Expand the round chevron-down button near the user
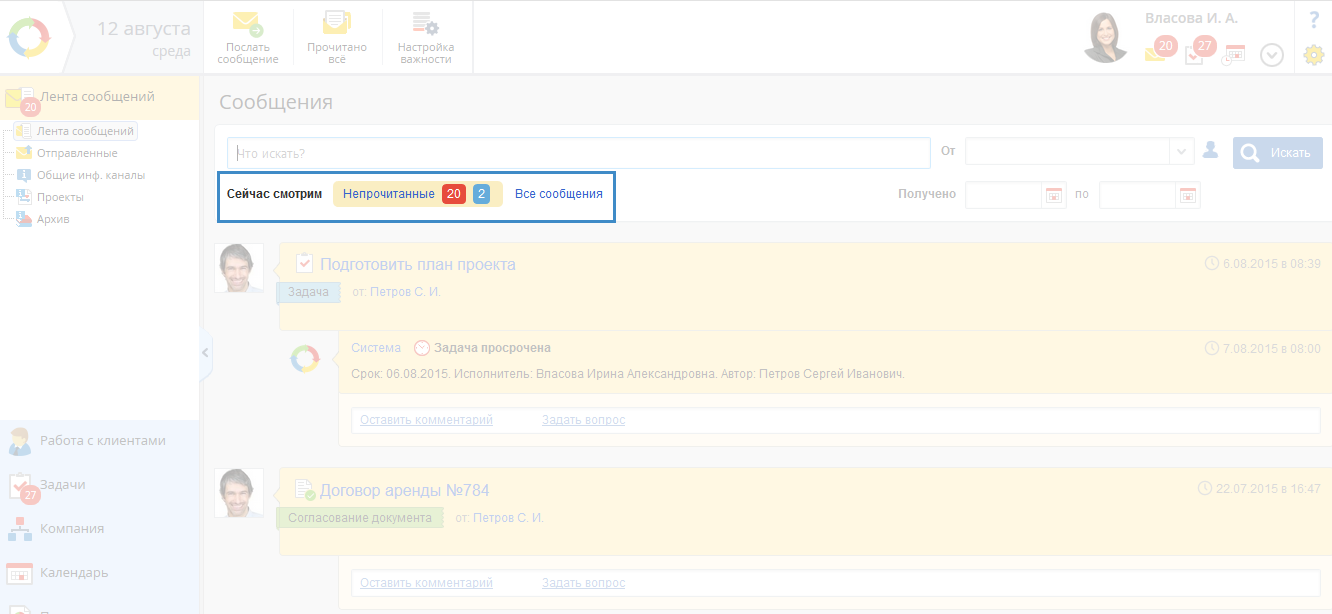Screen dimensions: 1332x614 [x=1271, y=55]
